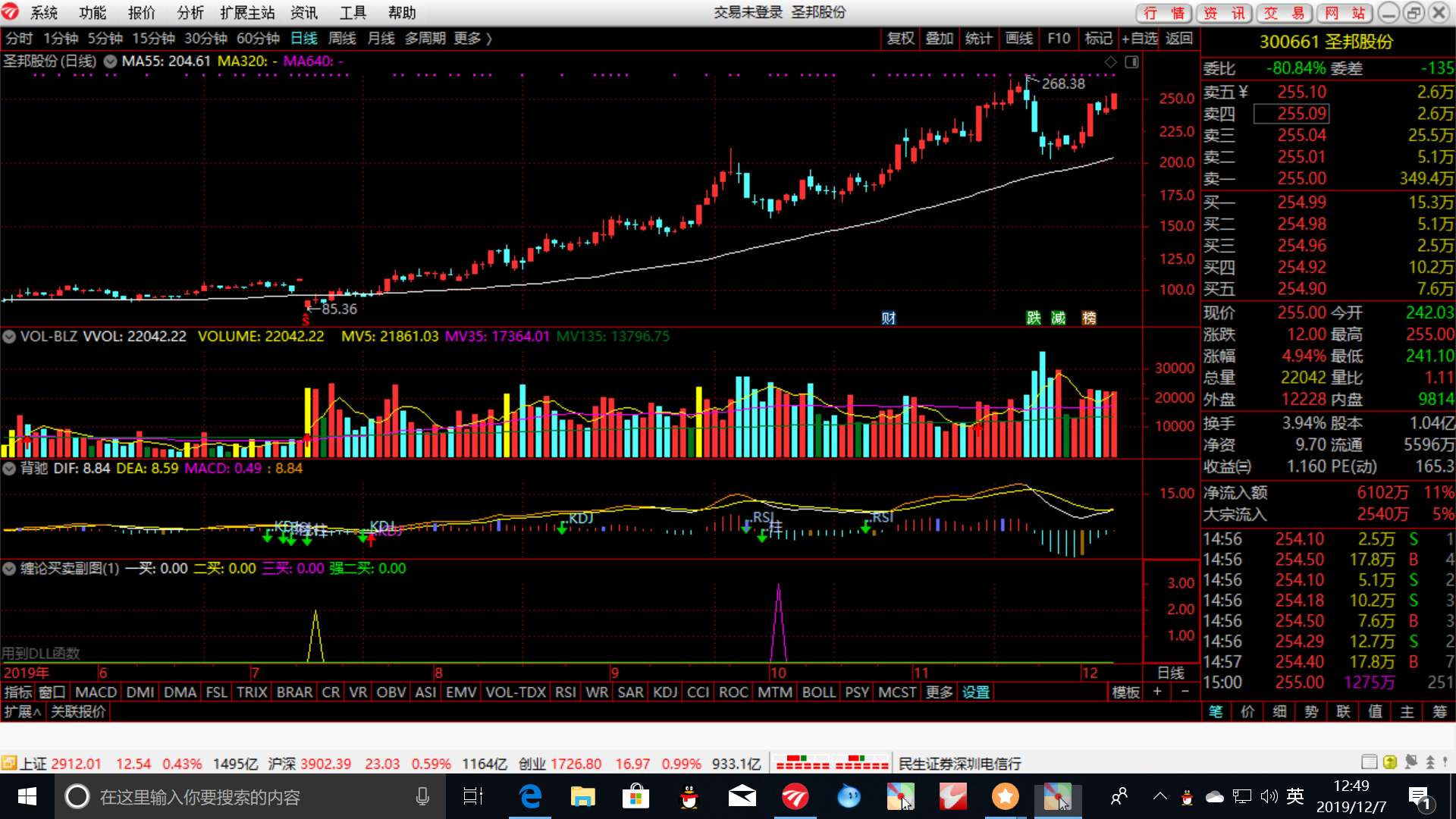Switch chart to the 月线 monthly period

tap(381, 39)
